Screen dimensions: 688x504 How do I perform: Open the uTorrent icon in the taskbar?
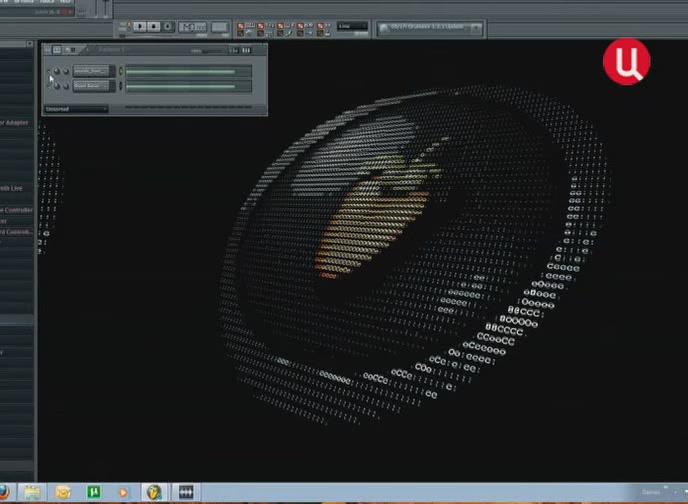point(93,492)
